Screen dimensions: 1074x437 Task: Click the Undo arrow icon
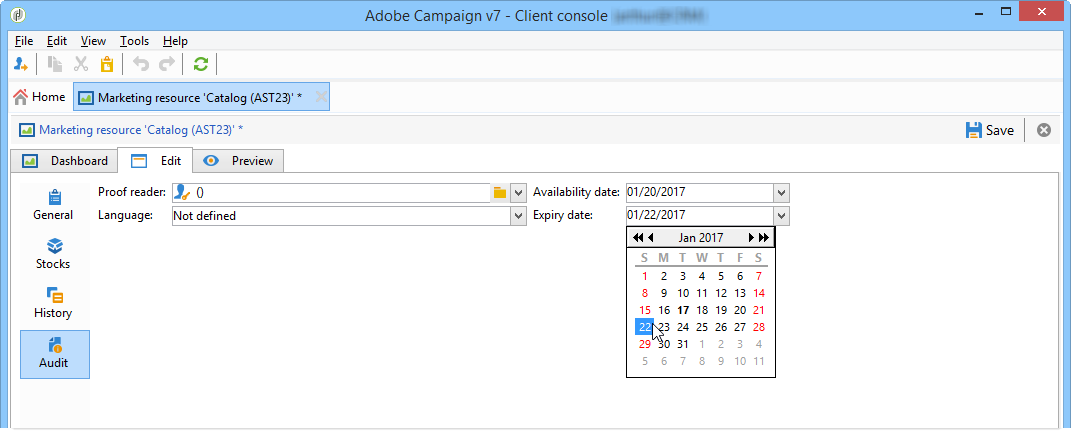140,64
